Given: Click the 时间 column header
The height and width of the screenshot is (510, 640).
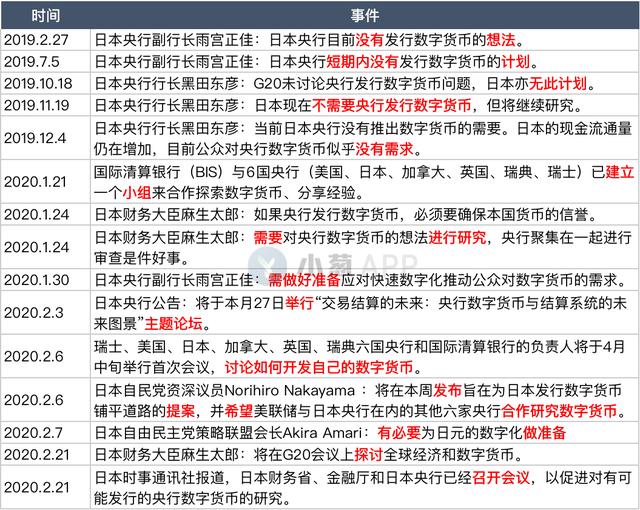Looking at the screenshot, I should [45, 16].
